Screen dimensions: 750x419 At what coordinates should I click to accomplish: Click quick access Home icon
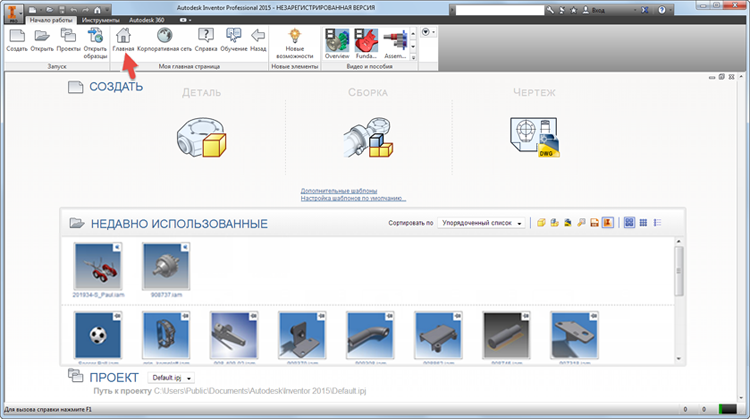[98, 10]
